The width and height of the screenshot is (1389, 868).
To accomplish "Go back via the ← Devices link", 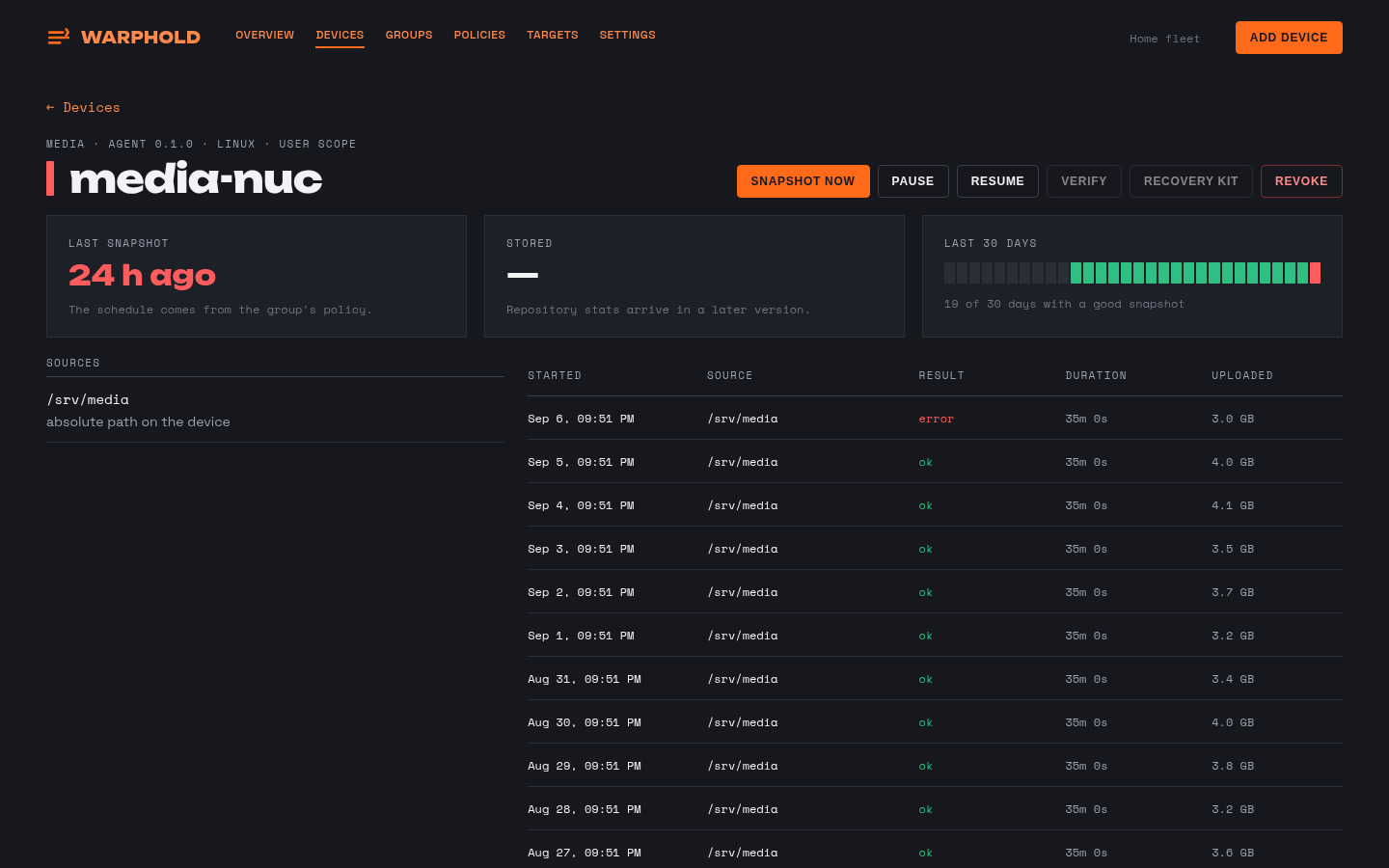I will click(x=83, y=107).
